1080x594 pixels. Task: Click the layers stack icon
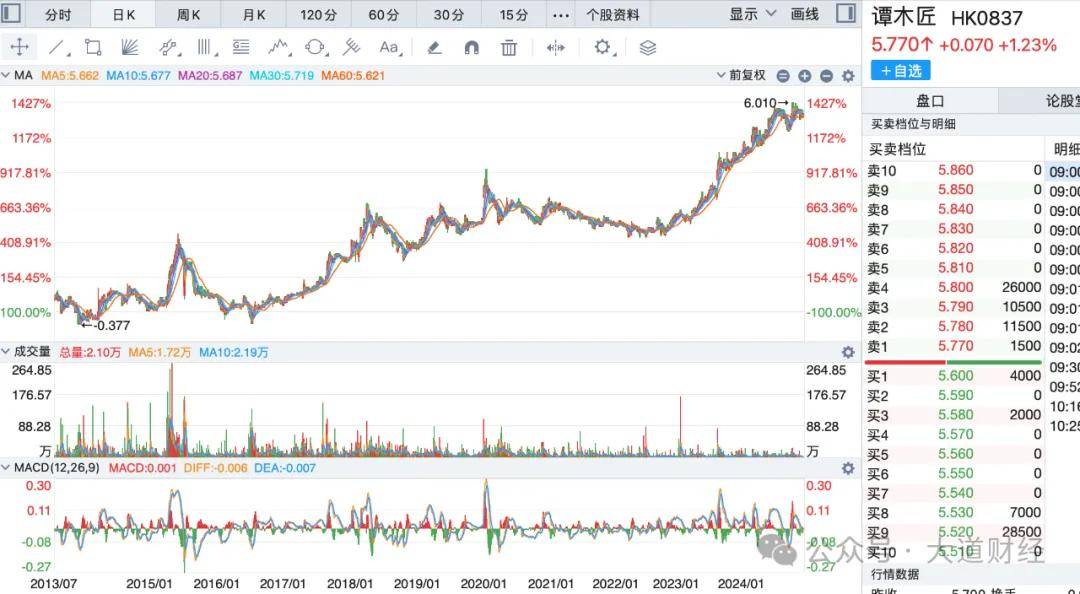pos(647,48)
